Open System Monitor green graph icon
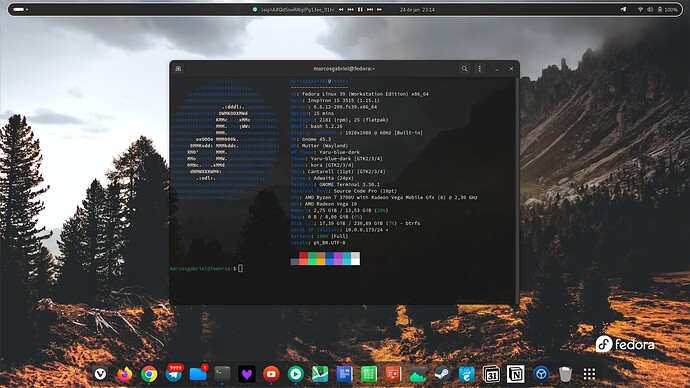690x388 pixels. click(418, 374)
